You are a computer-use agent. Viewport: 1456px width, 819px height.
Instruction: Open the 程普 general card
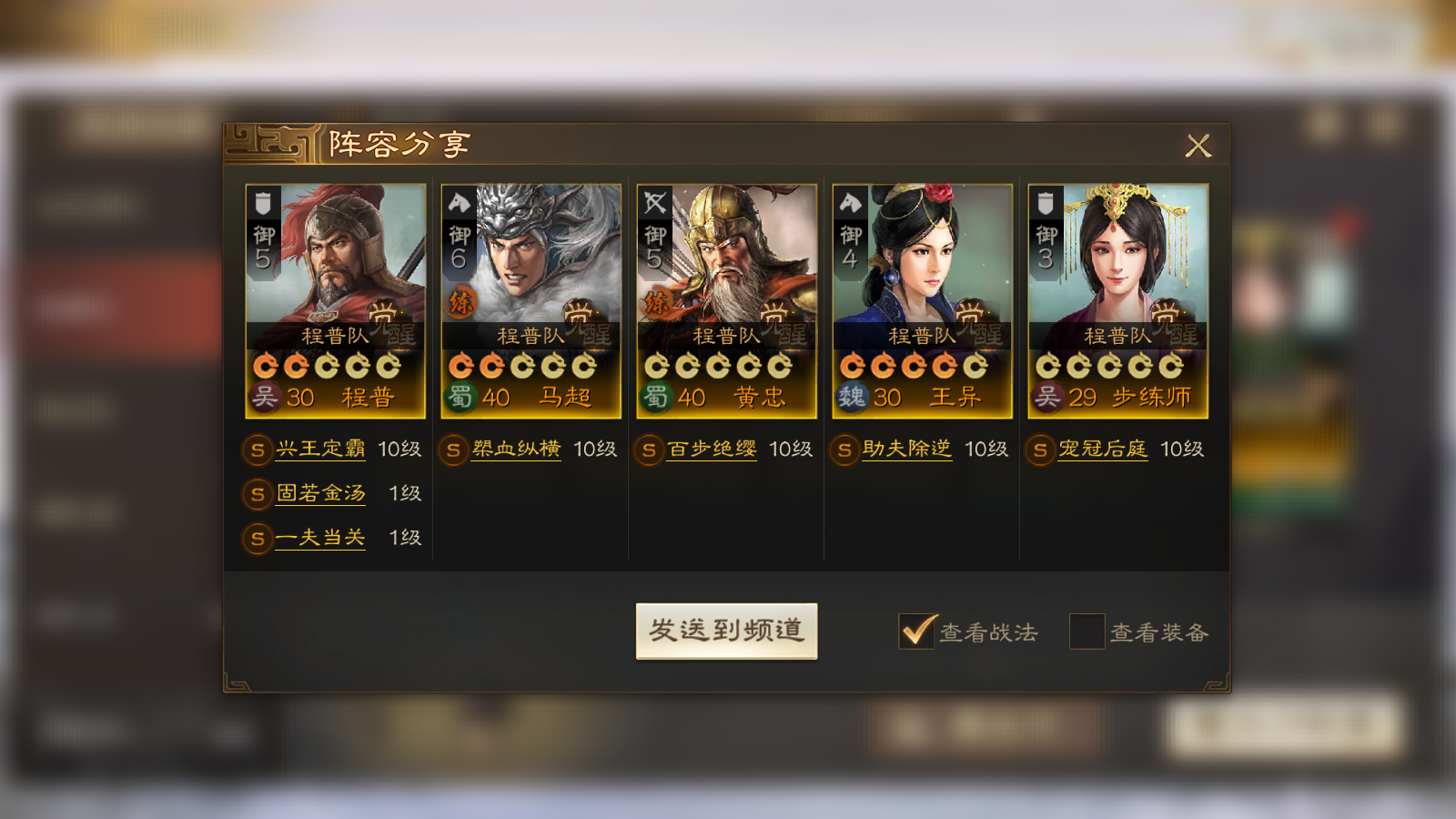point(336,301)
